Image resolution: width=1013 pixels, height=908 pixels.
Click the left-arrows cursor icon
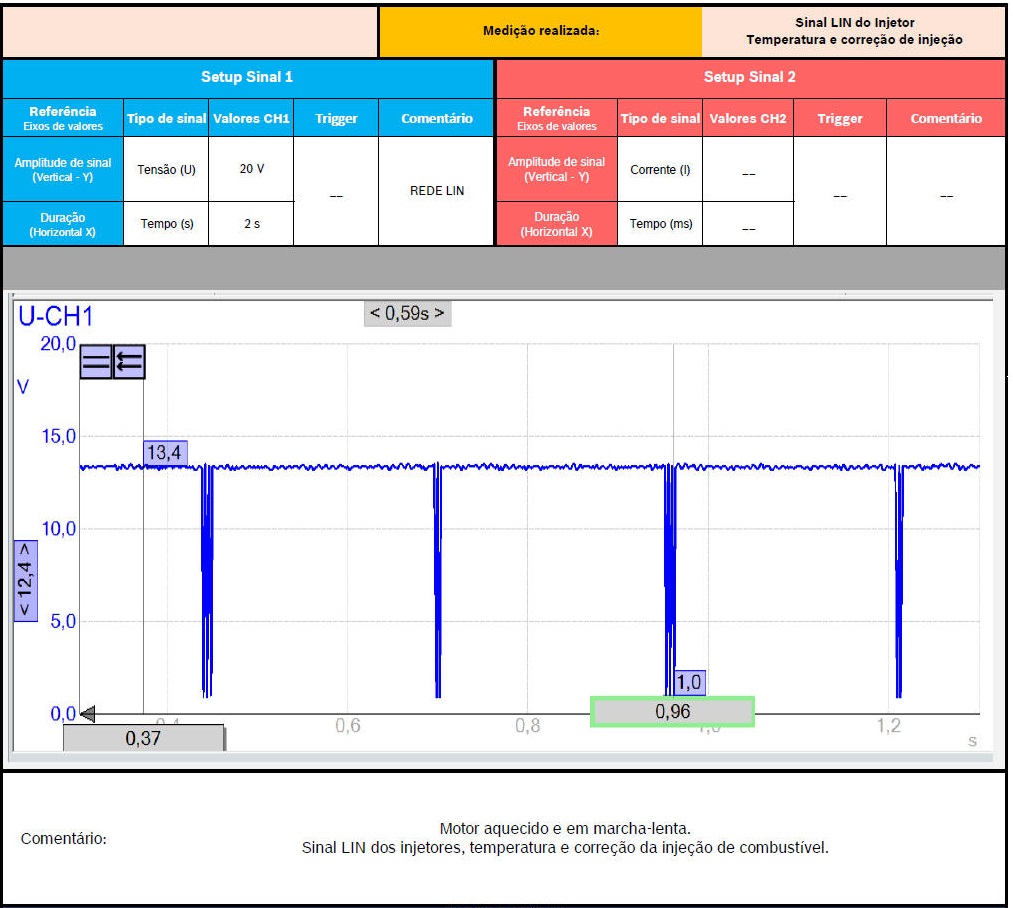129,362
